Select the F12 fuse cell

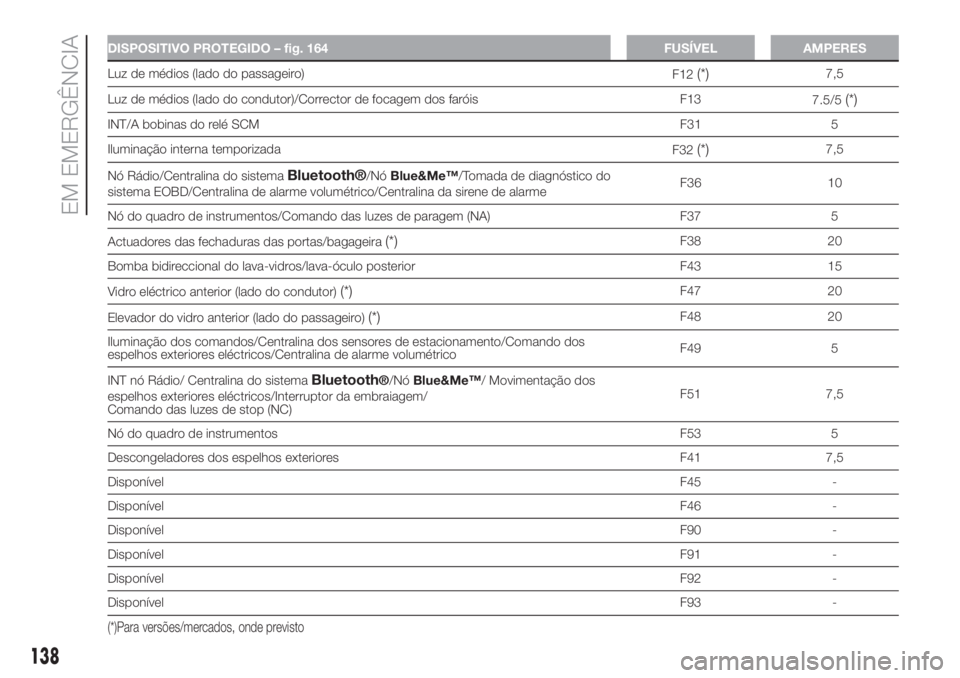(x=690, y=74)
